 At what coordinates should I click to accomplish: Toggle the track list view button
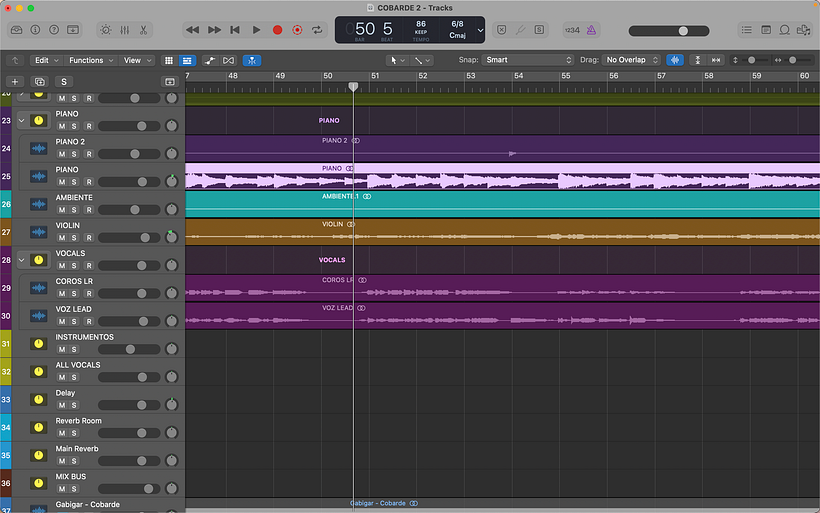(187, 61)
